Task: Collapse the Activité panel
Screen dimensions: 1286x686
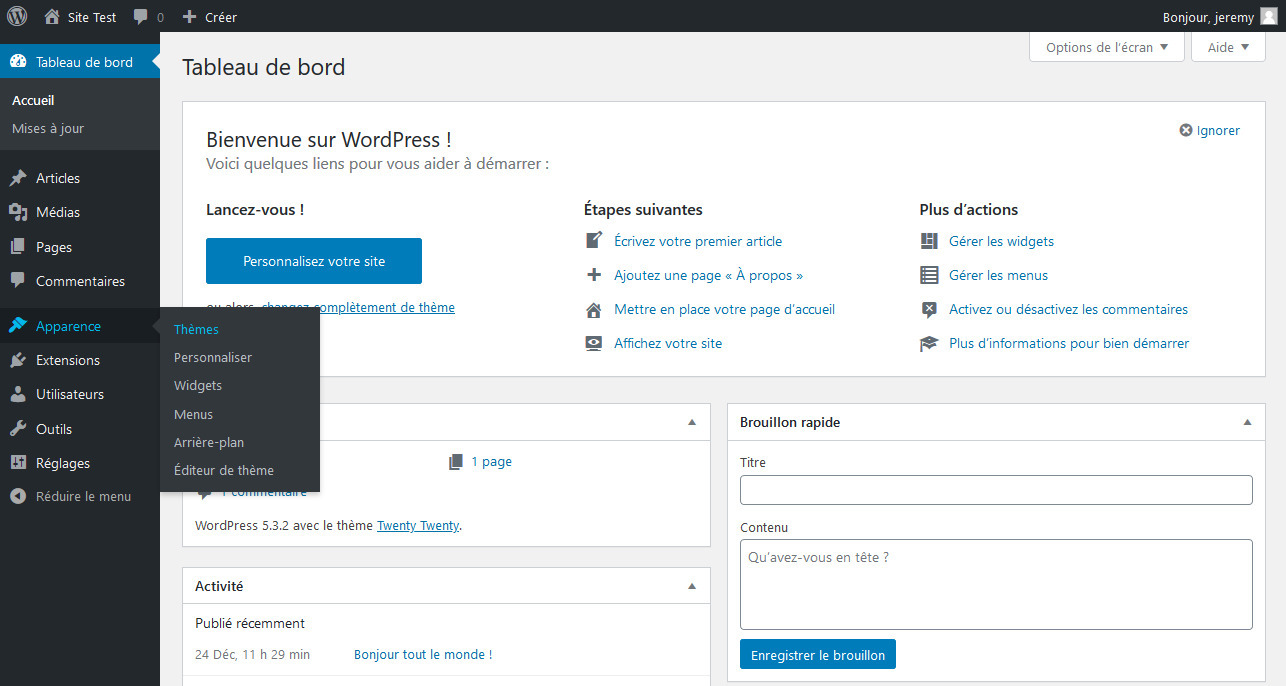Action: 692,586
